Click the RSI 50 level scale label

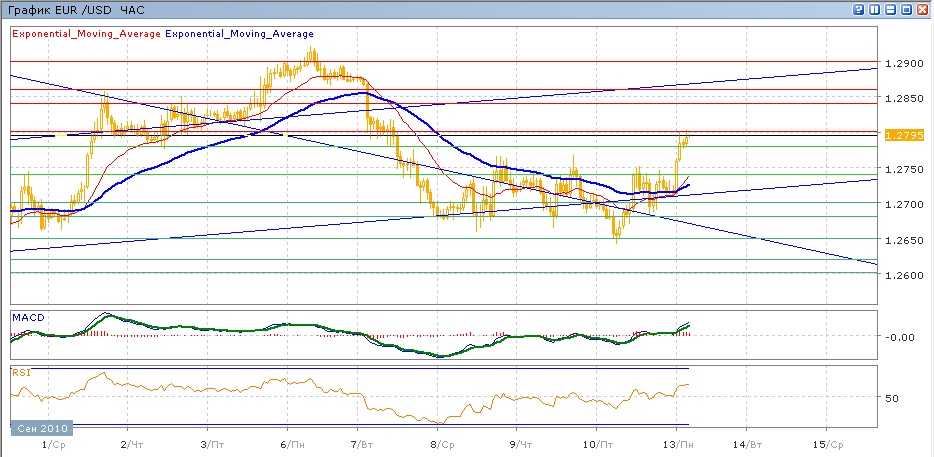click(x=893, y=397)
